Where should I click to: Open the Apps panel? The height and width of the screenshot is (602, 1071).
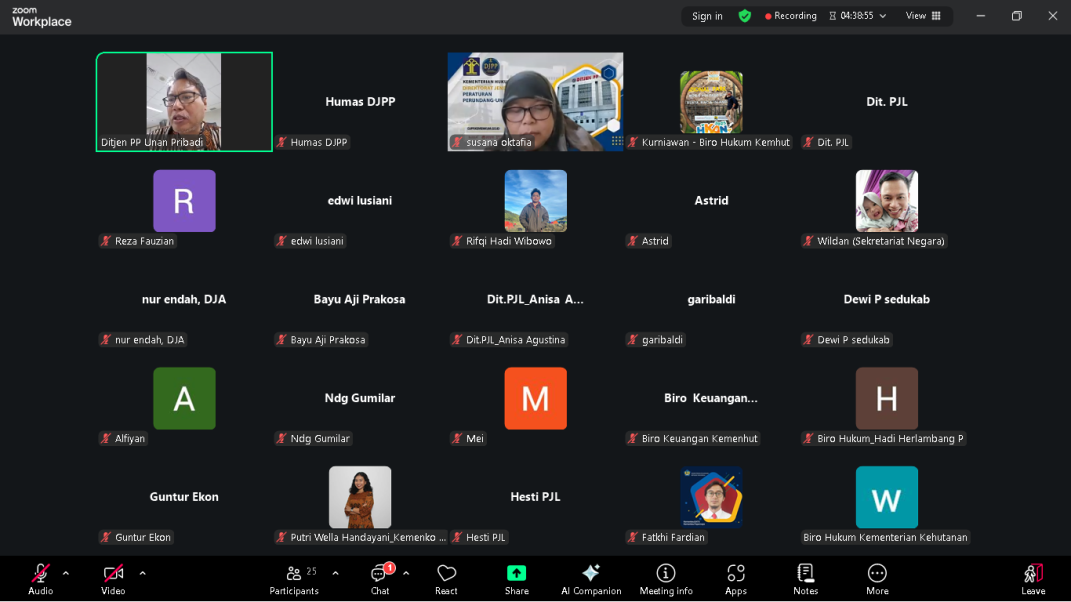(x=736, y=578)
